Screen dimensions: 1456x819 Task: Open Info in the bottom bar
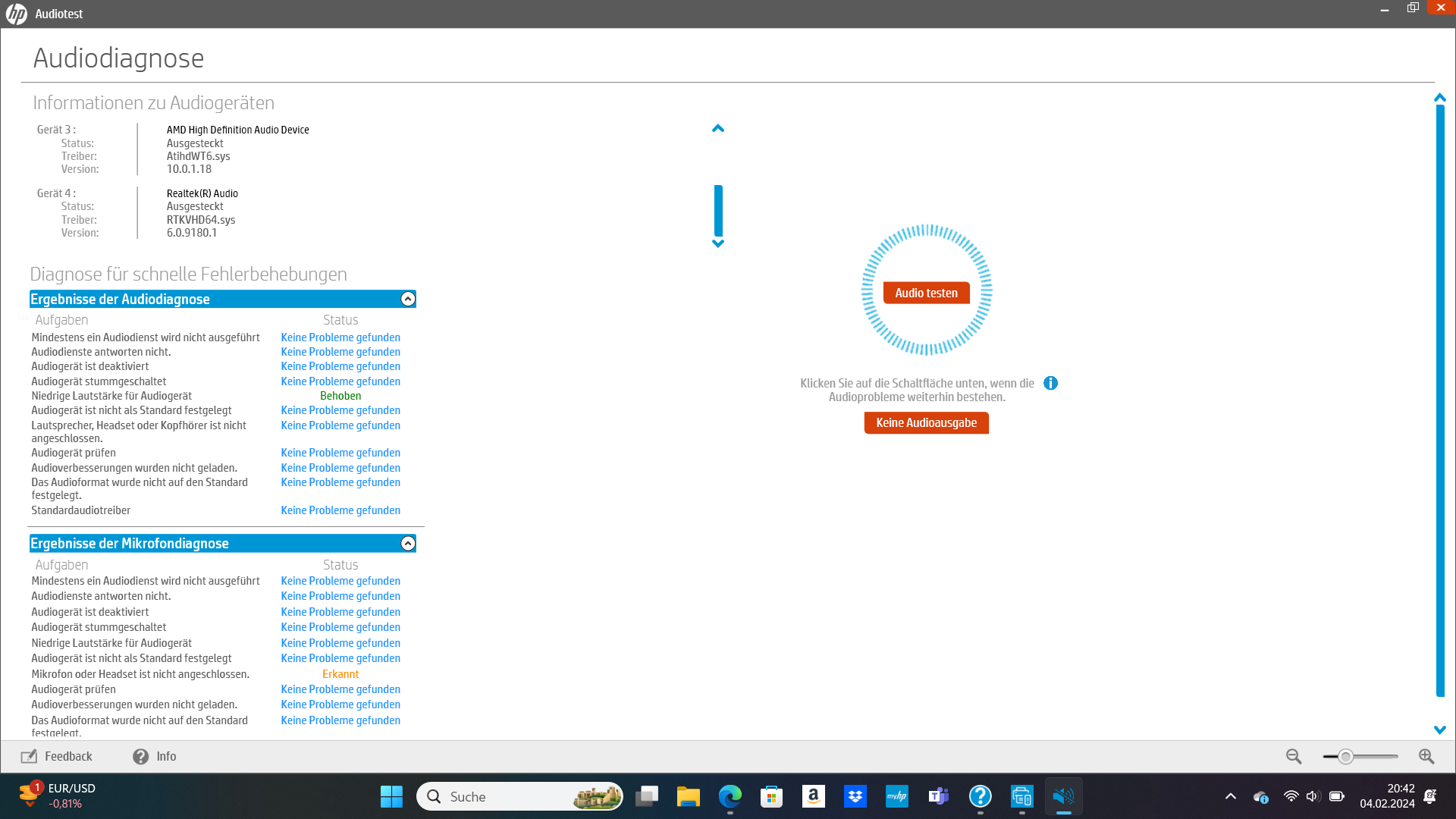[x=154, y=756]
